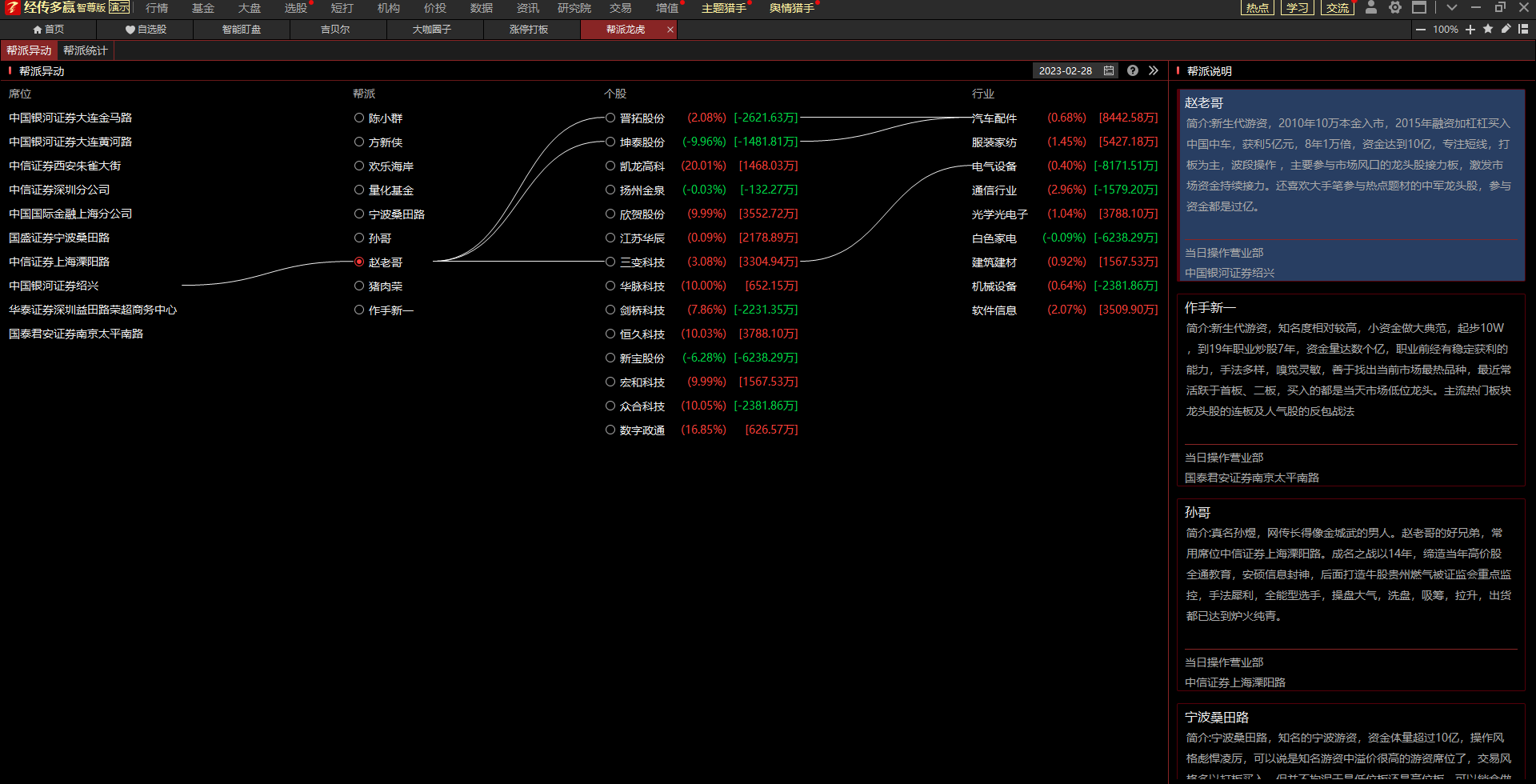Screen dimensions: 1536x784
Task: Go to 首页 home tab
Action: pos(49,30)
